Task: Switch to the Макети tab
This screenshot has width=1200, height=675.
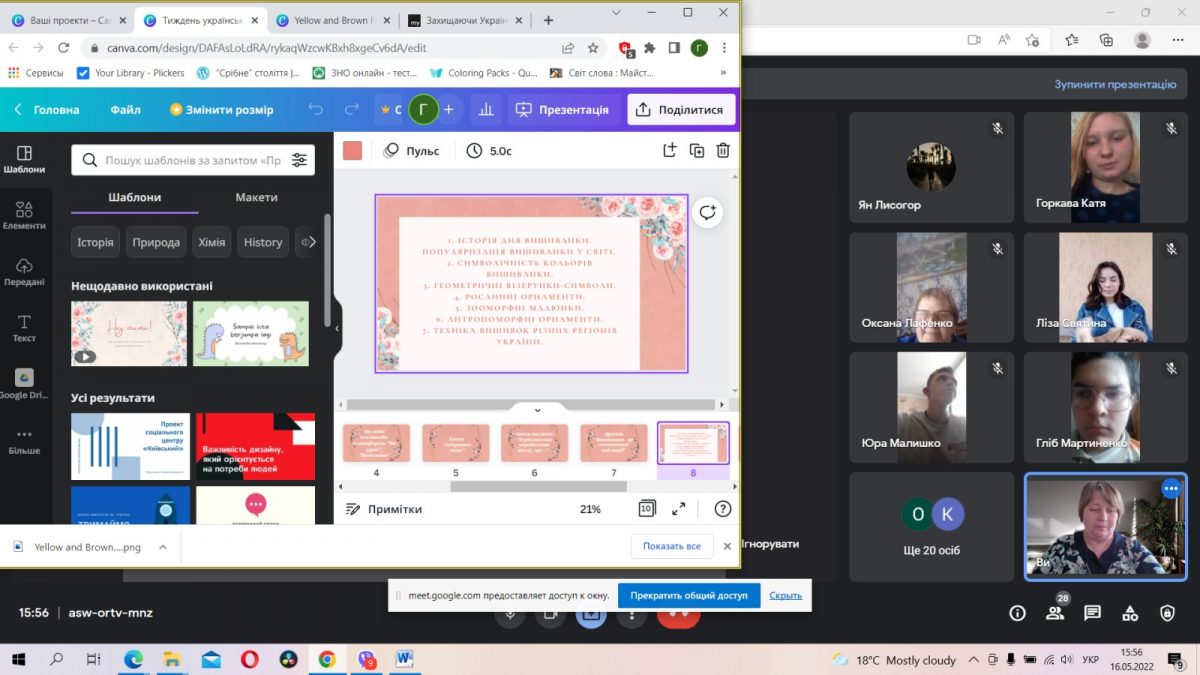Action: pos(256,197)
